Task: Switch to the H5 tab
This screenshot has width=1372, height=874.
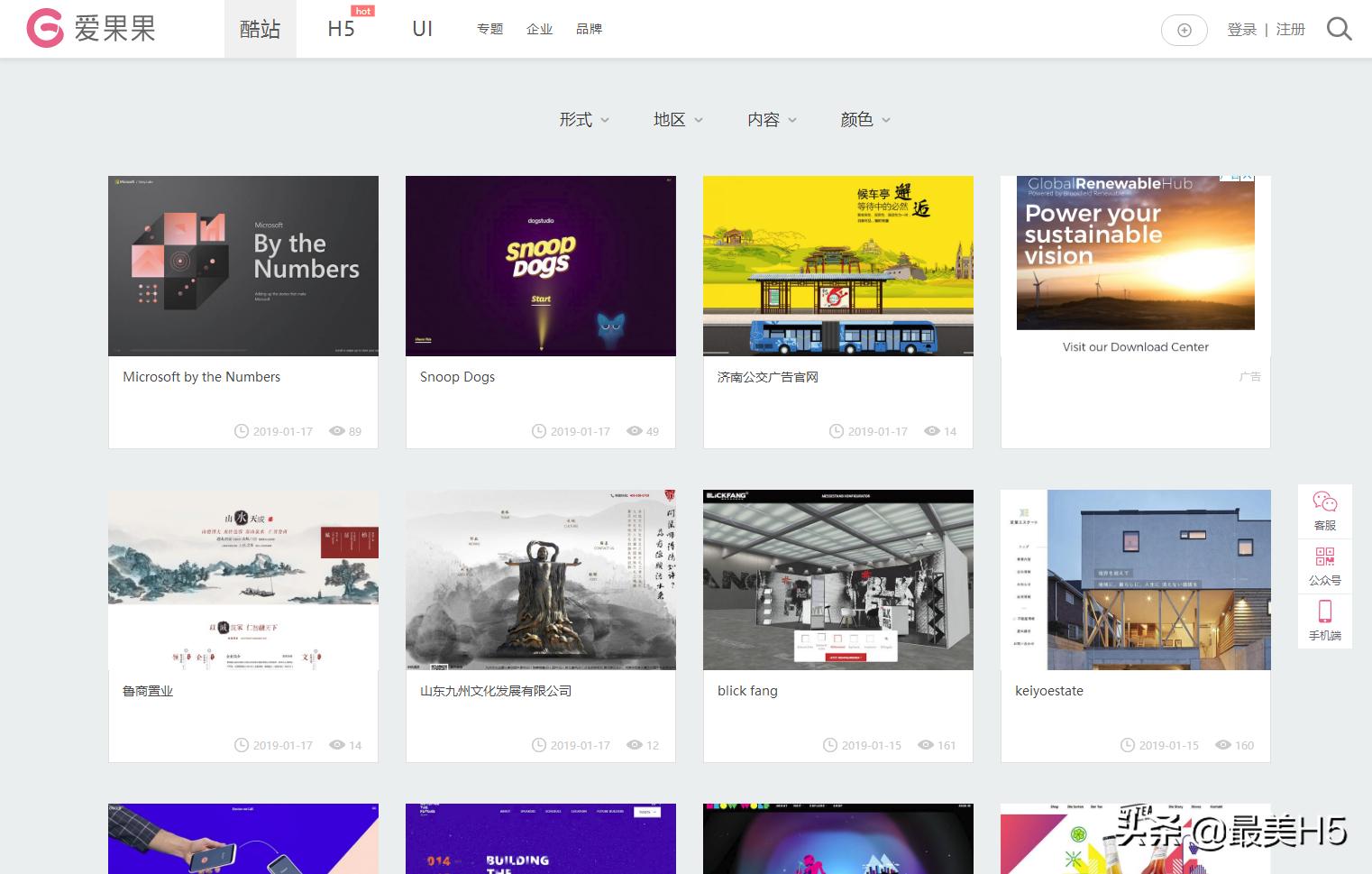Action: (341, 30)
